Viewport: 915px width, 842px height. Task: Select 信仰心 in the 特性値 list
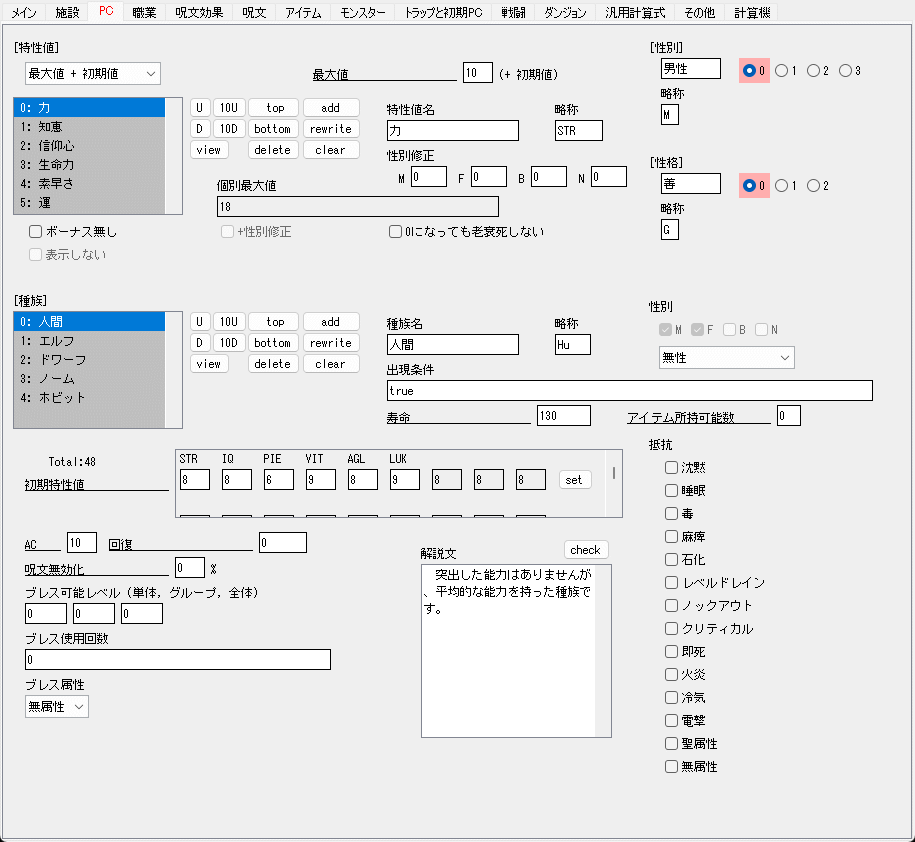(89, 146)
